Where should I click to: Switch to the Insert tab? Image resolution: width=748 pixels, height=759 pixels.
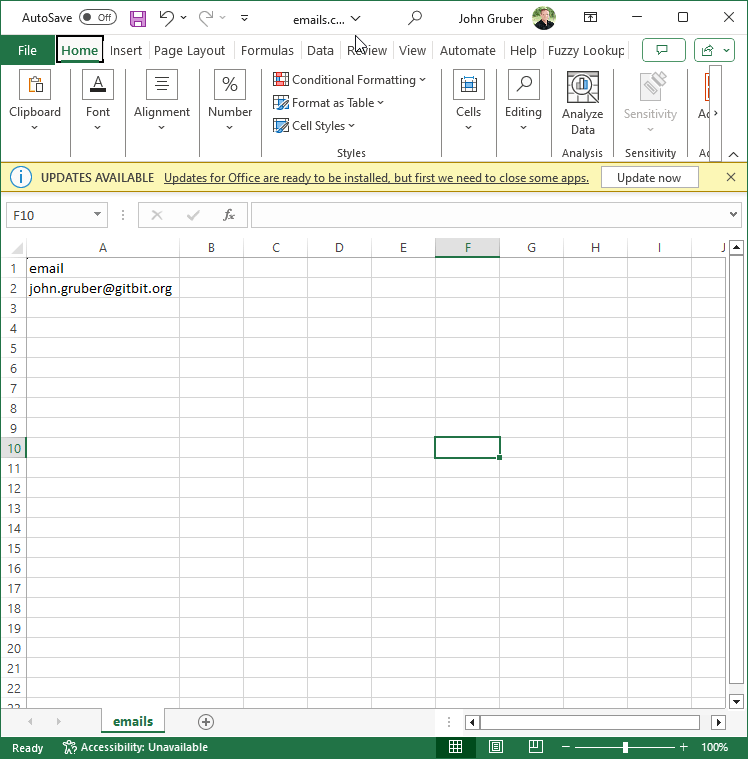pos(126,50)
